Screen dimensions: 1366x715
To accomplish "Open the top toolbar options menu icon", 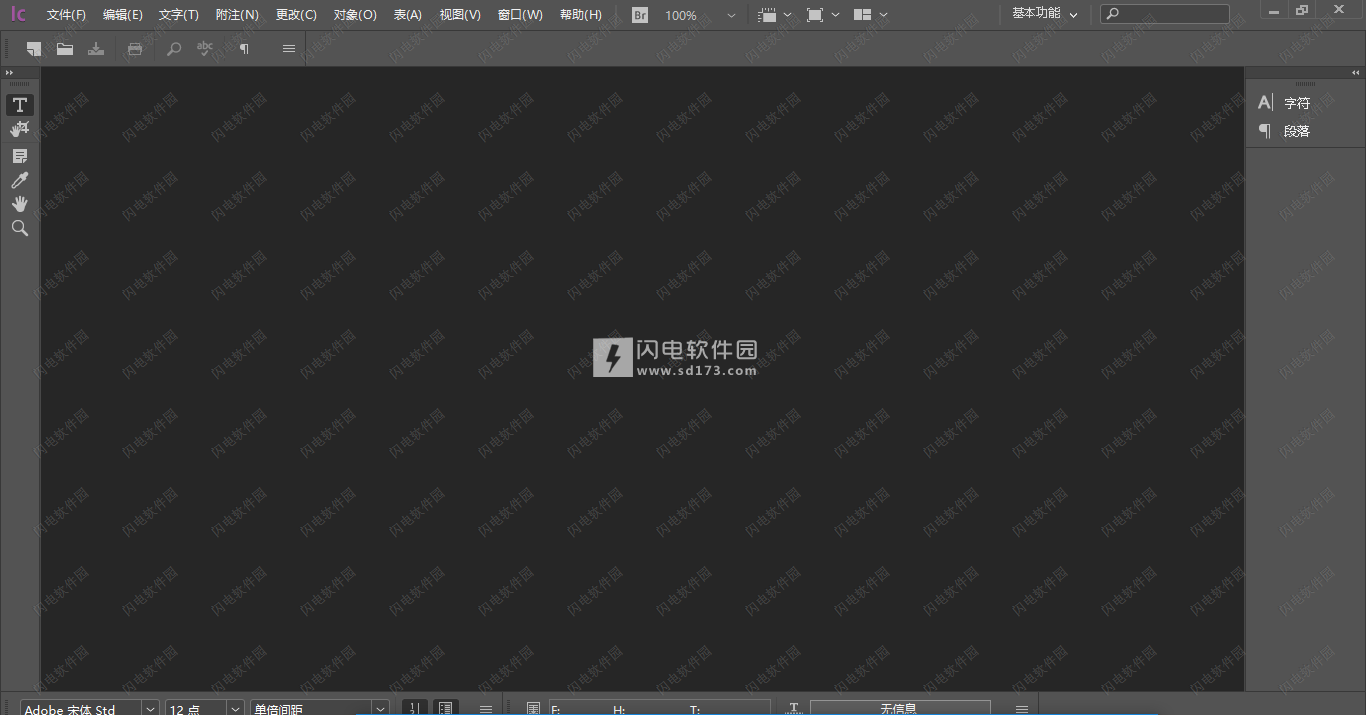I will click(x=289, y=48).
